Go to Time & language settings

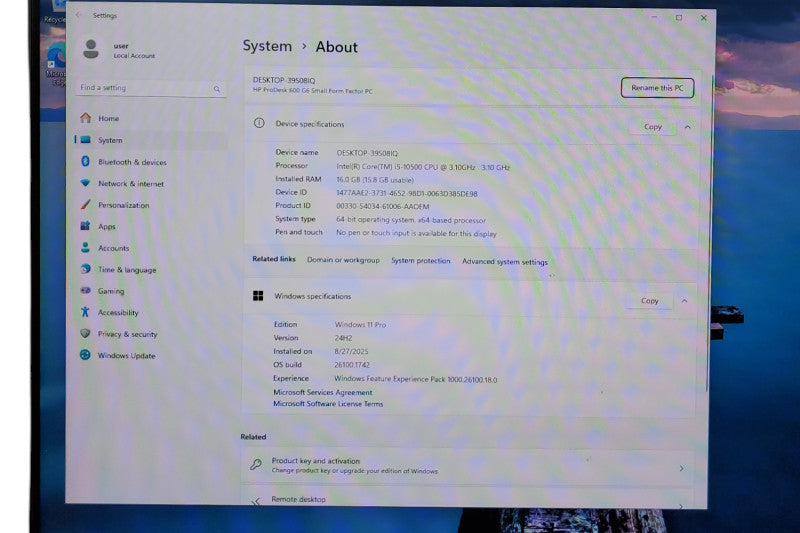coord(127,270)
